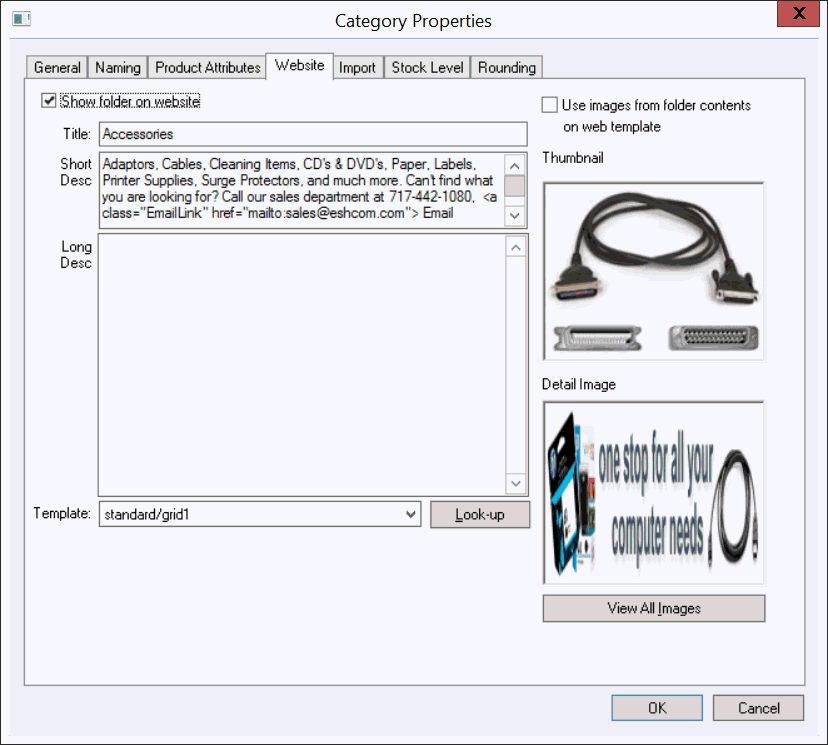828x745 pixels.
Task: Switch to the General tab
Action: (x=57, y=68)
